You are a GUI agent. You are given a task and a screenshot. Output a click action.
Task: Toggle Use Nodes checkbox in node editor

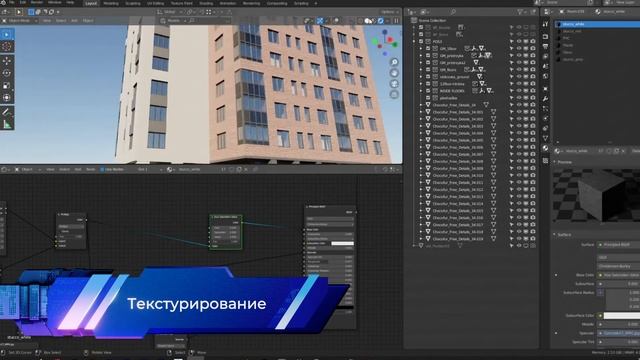(102, 169)
